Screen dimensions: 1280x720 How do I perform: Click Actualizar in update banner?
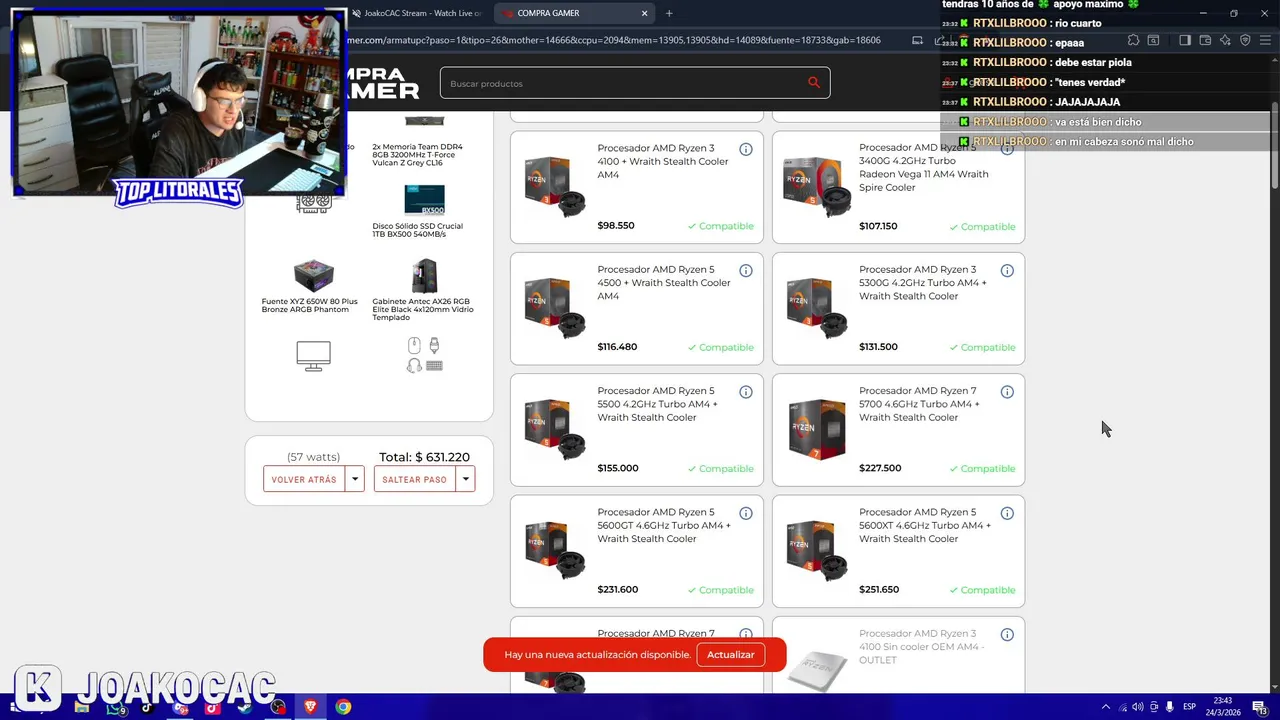pyautogui.click(x=731, y=655)
